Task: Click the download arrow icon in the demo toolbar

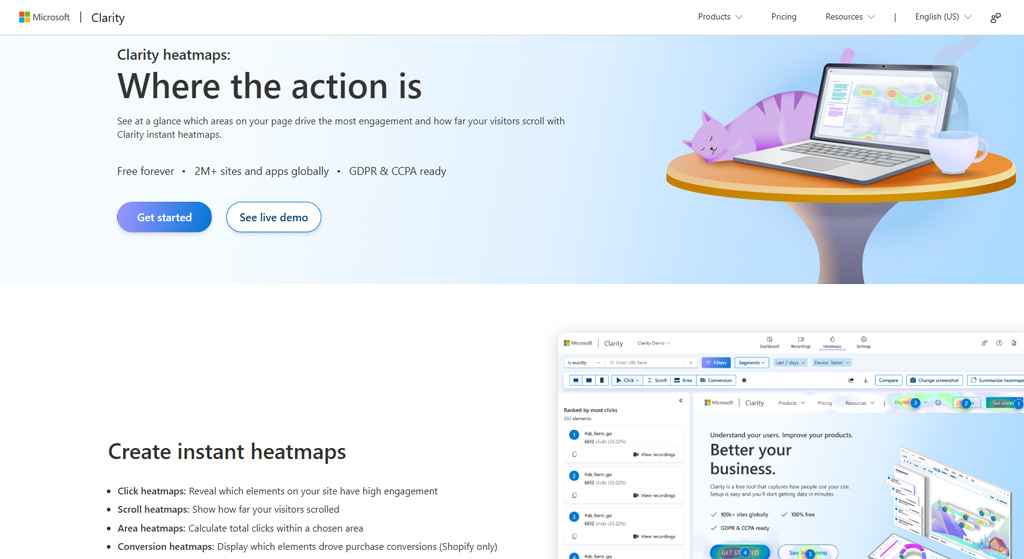Action: [x=866, y=380]
